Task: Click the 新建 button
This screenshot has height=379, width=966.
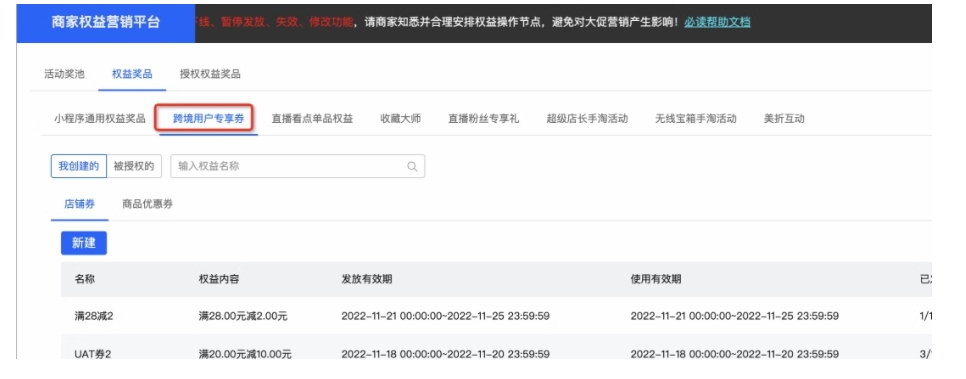Action: [x=84, y=243]
